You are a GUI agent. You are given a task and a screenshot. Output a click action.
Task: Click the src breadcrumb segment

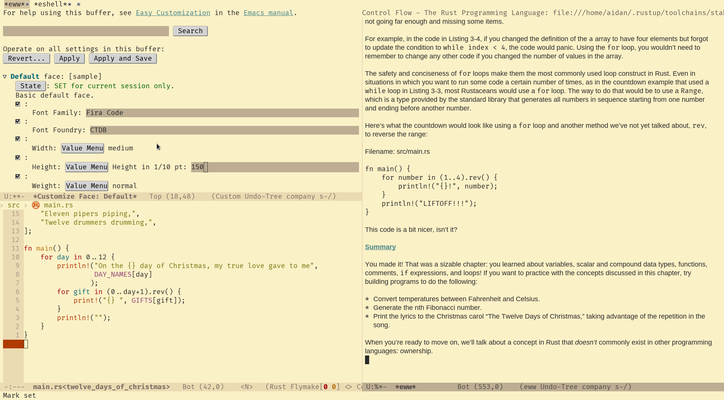[13, 205]
